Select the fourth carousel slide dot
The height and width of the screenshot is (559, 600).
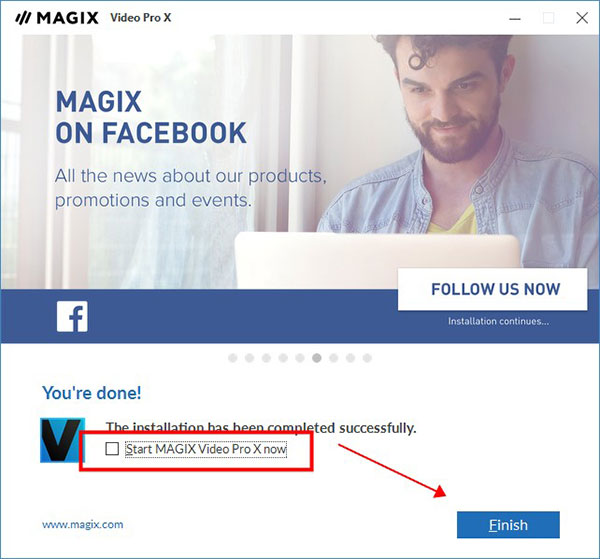[x=283, y=358]
